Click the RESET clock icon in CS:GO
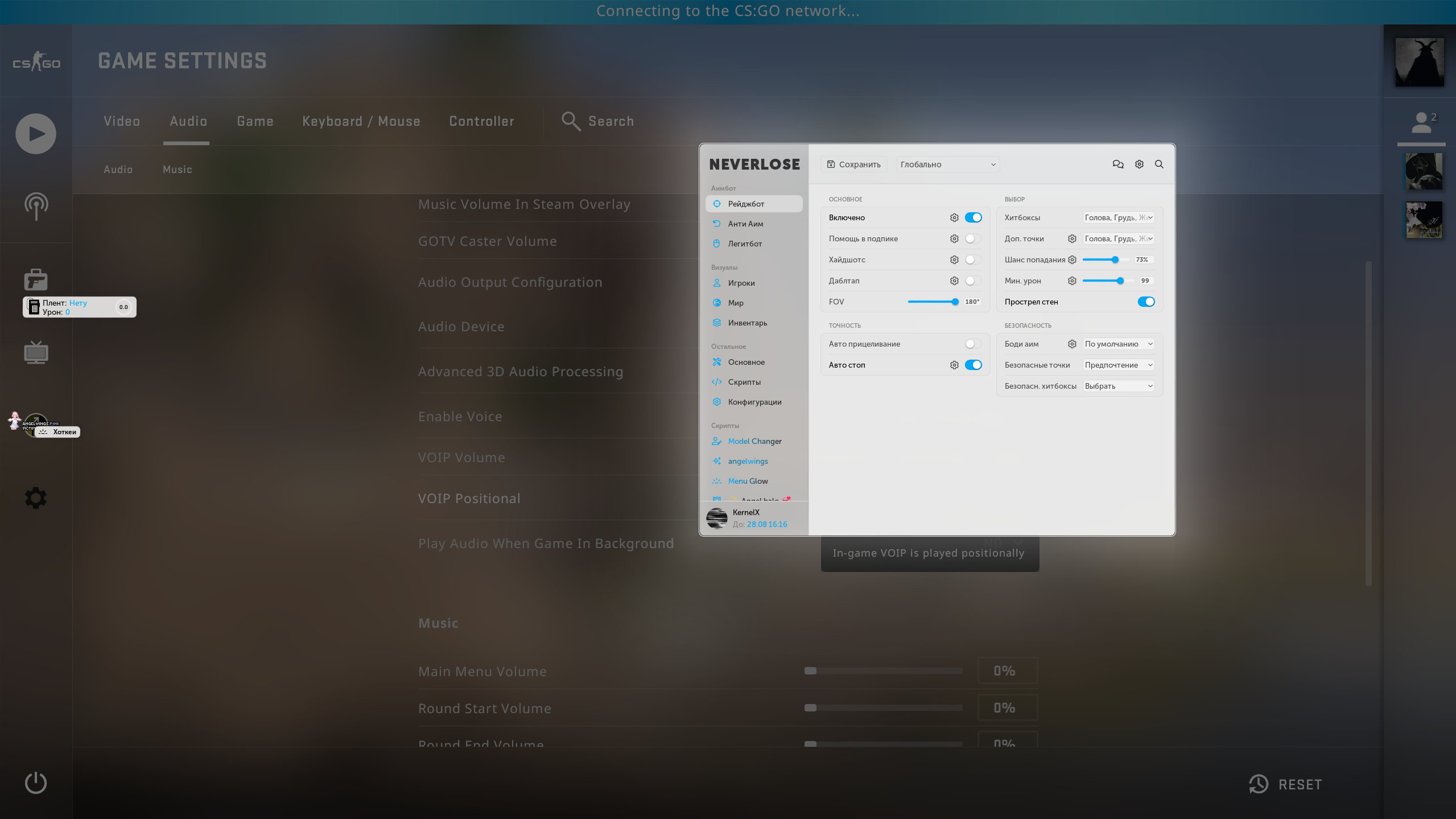 pos(1259,784)
